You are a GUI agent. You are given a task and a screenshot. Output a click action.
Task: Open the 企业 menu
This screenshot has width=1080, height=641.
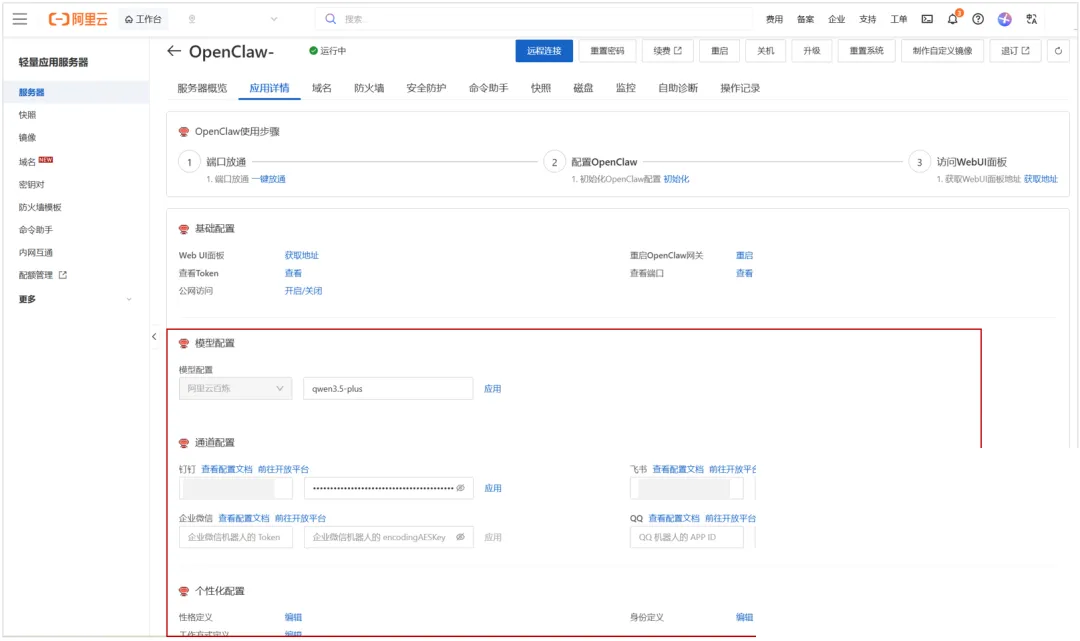click(x=836, y=19)
